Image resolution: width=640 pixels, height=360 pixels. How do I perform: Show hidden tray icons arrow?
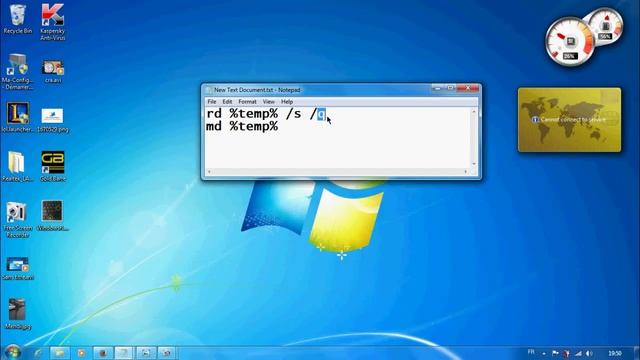pos(544,353)
